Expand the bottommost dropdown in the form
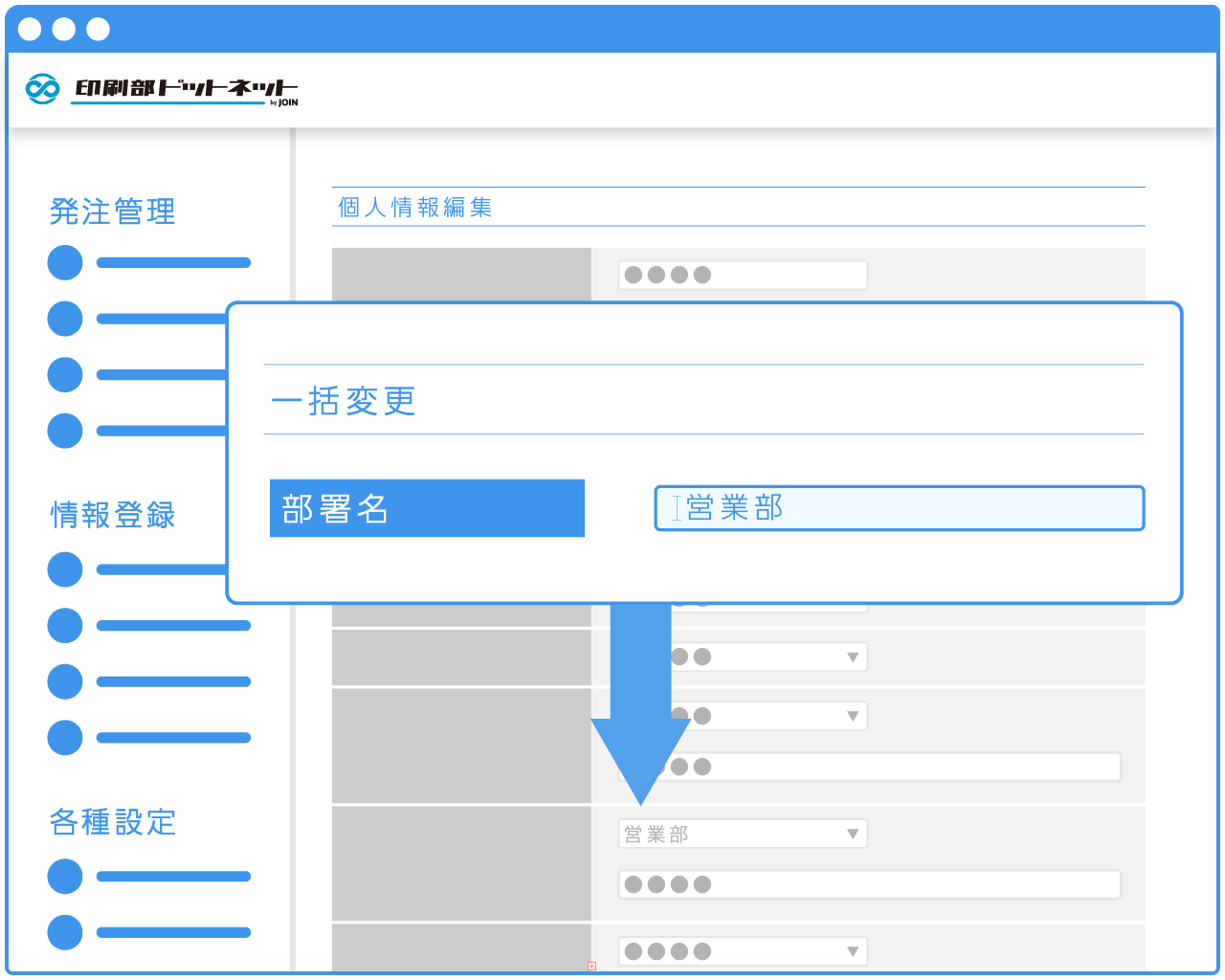 click(x=743, y=951)
